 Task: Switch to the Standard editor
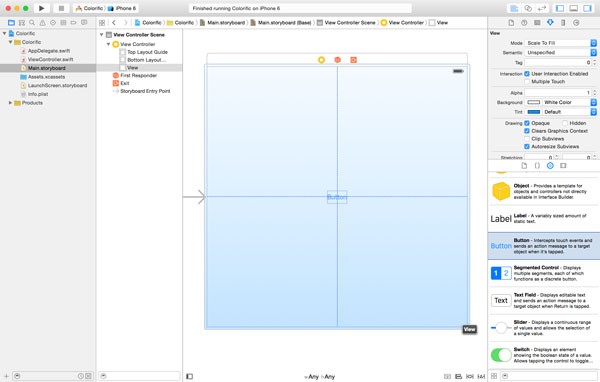514,8
